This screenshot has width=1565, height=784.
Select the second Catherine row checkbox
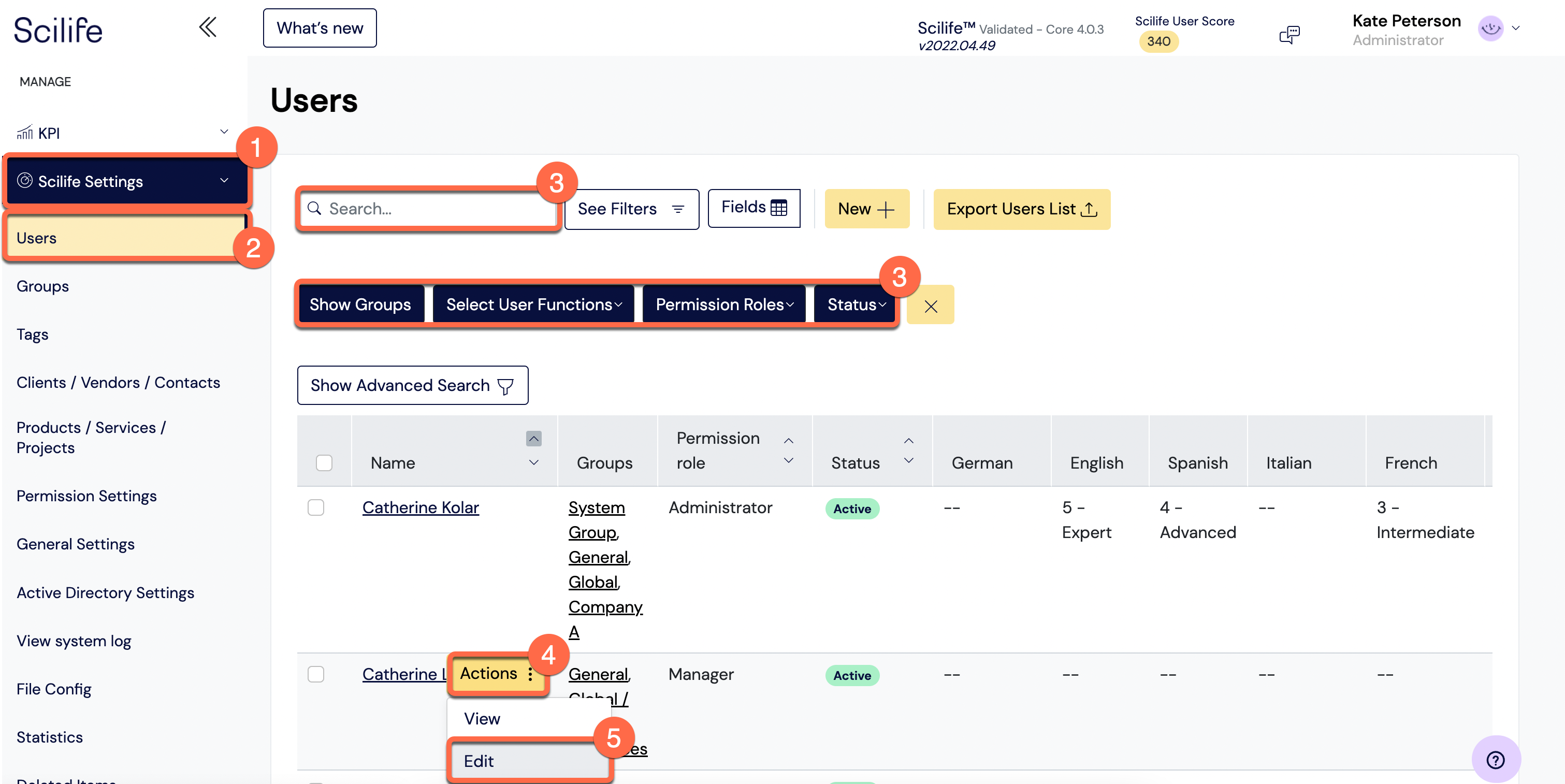[x=316, y=674]
